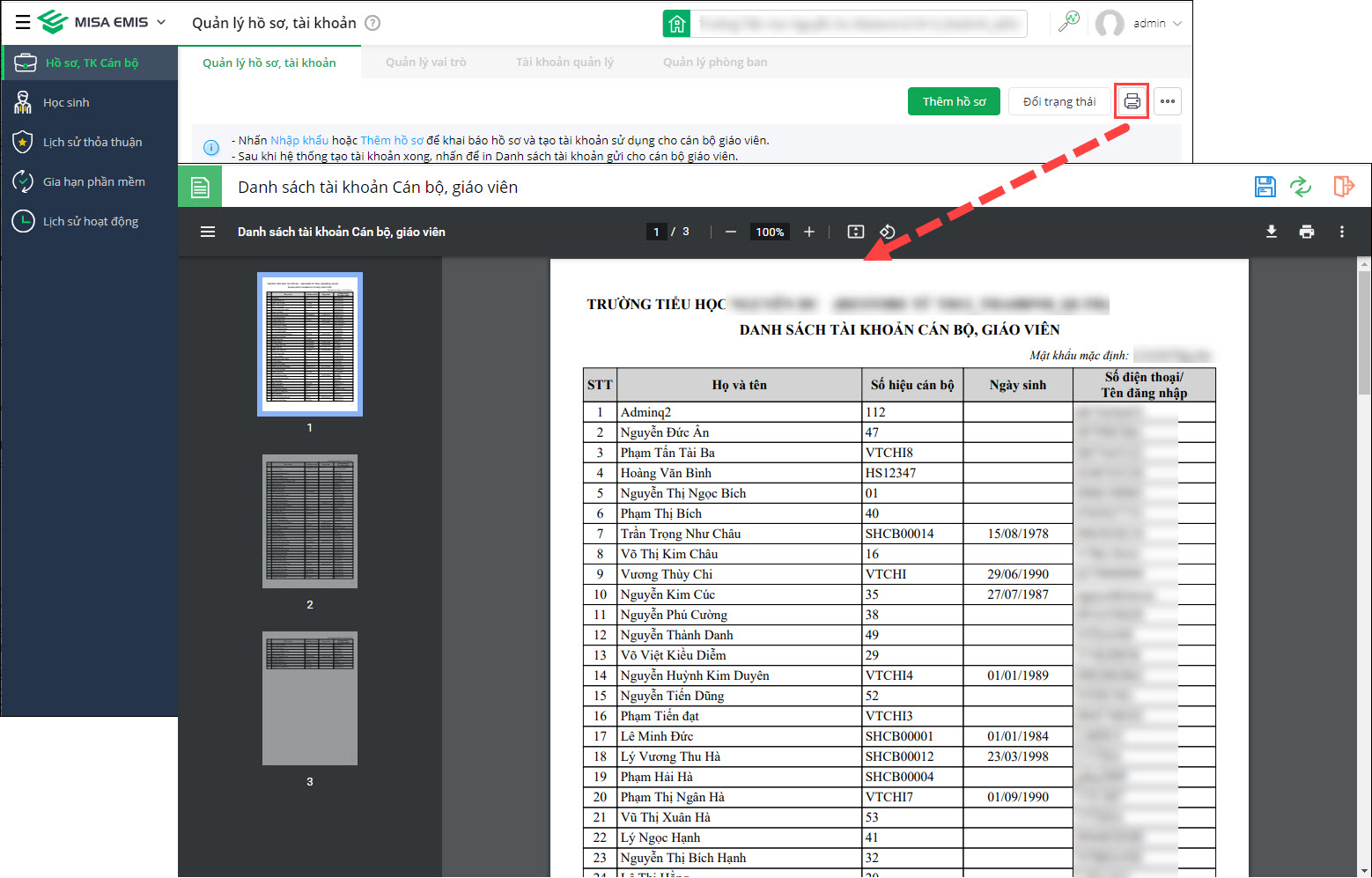Switch to the Quản lý phòng ban tab
This screenshot has height=878, width=1372.
click(715, 63)
